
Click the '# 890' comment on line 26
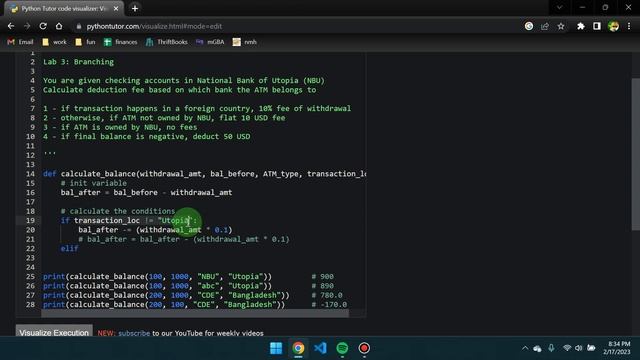pyautogui.click(x=322, y=286)
